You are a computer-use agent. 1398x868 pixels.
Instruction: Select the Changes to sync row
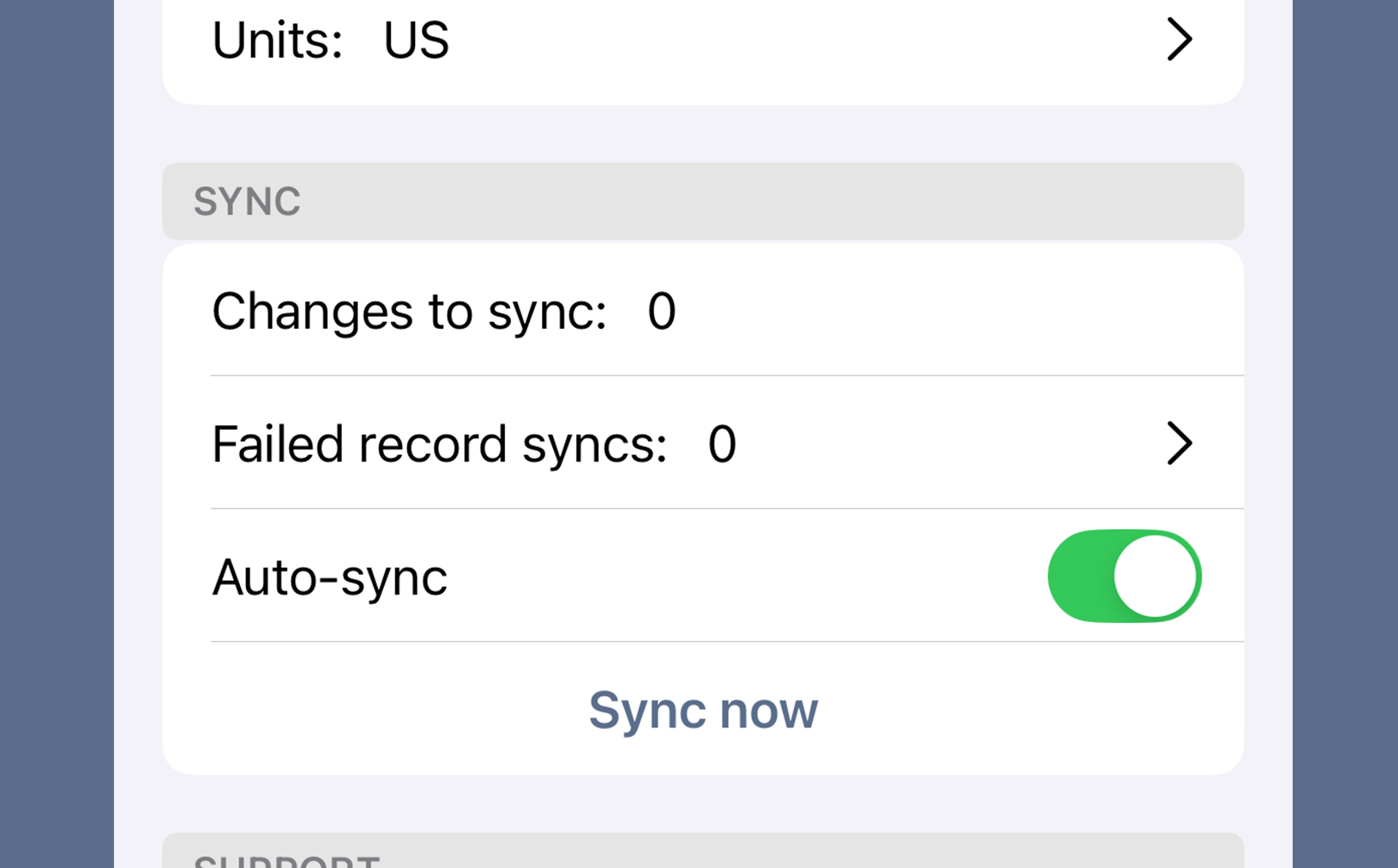(x=604, y=312)
